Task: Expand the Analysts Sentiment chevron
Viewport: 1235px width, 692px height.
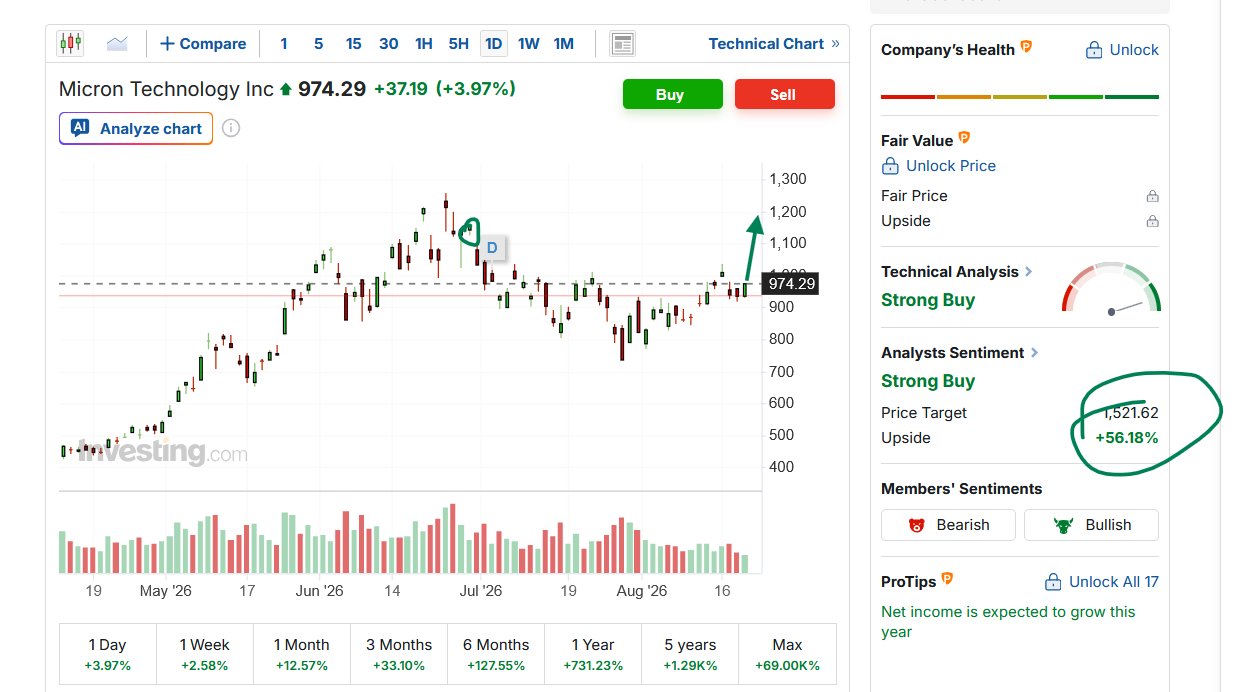Action: tap(1034, 352)
